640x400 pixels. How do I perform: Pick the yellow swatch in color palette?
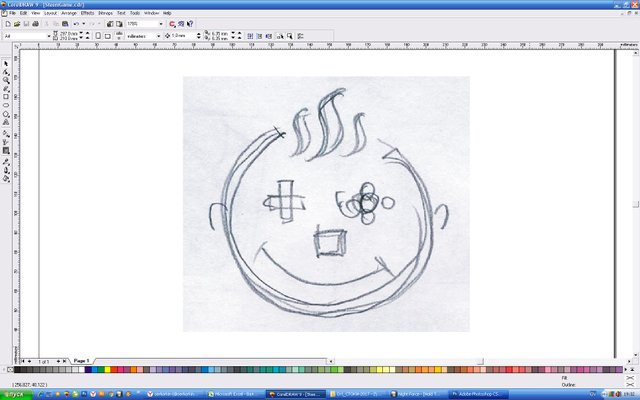107,370
